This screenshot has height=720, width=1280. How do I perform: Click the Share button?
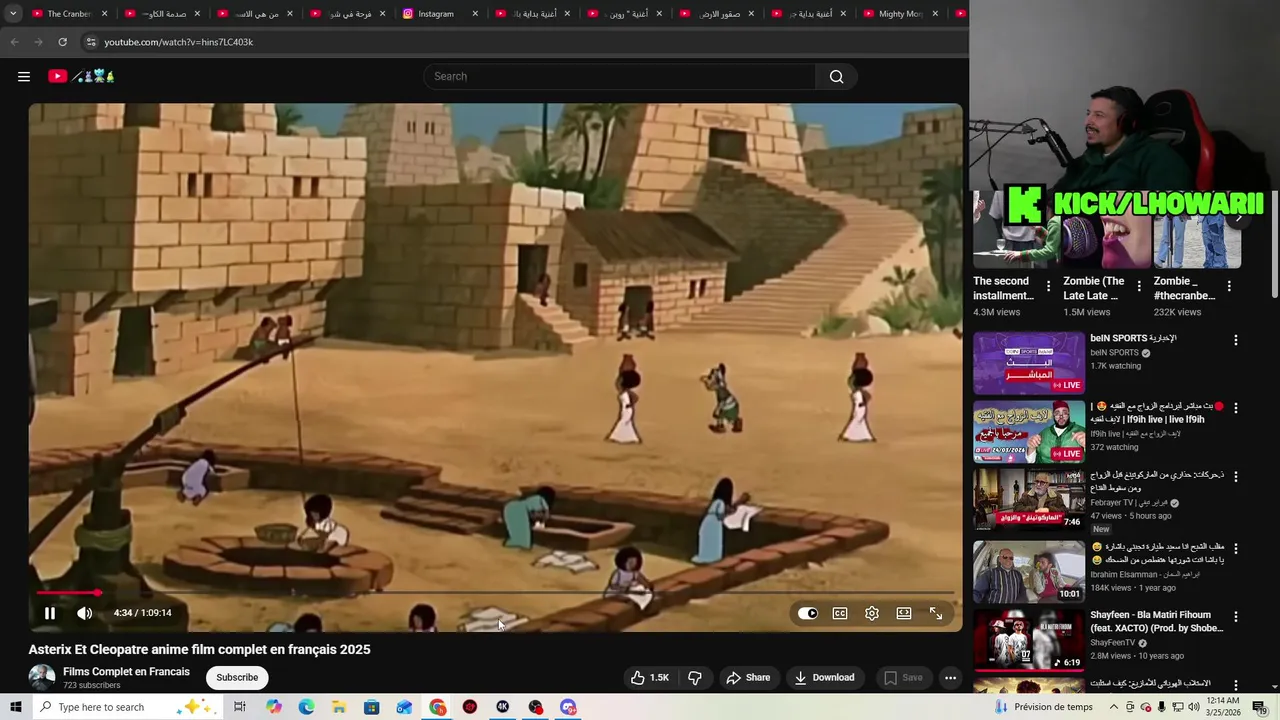point(748,677)
